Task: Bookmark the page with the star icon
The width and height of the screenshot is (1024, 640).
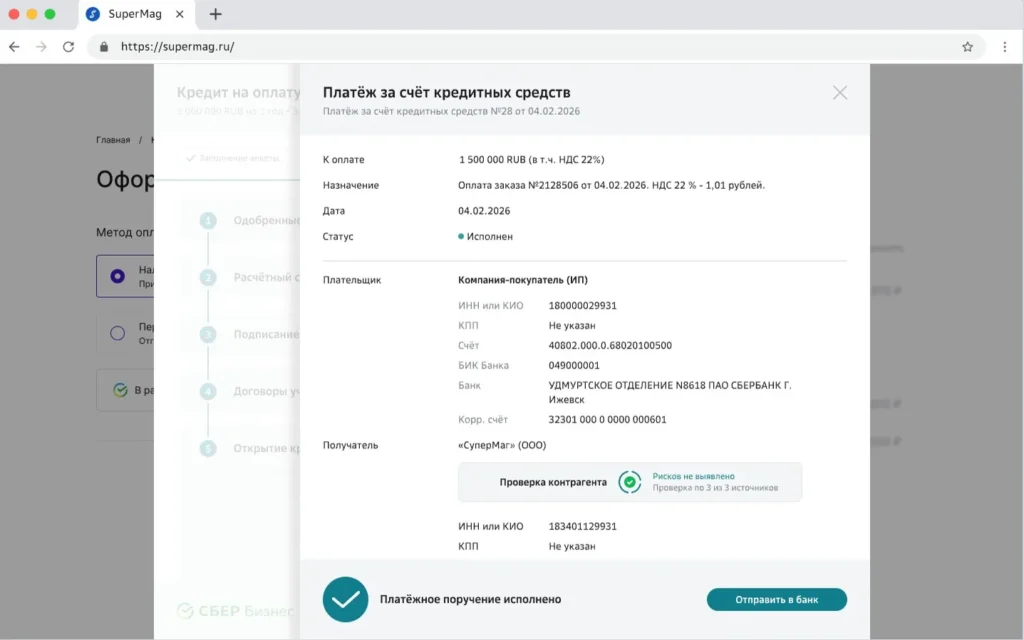Action: pos(967,46)
